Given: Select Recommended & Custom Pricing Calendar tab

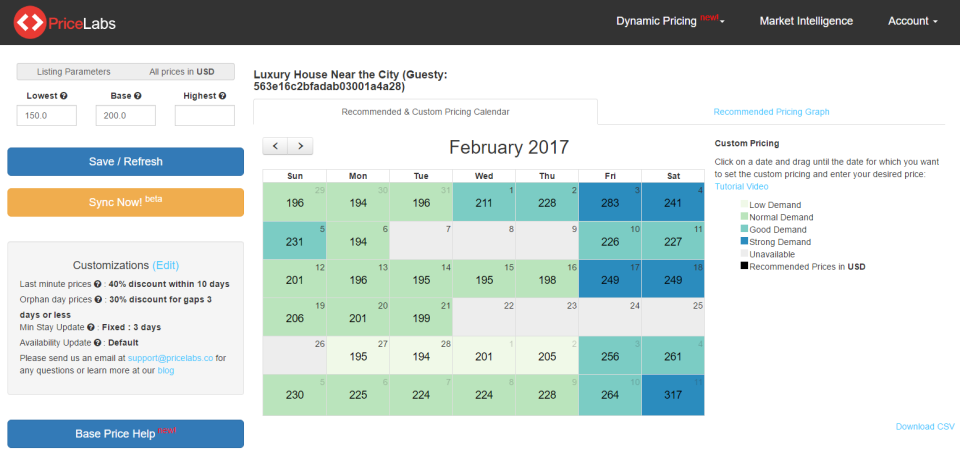Looking at the screenshot, I should click(x=425, y=112).
